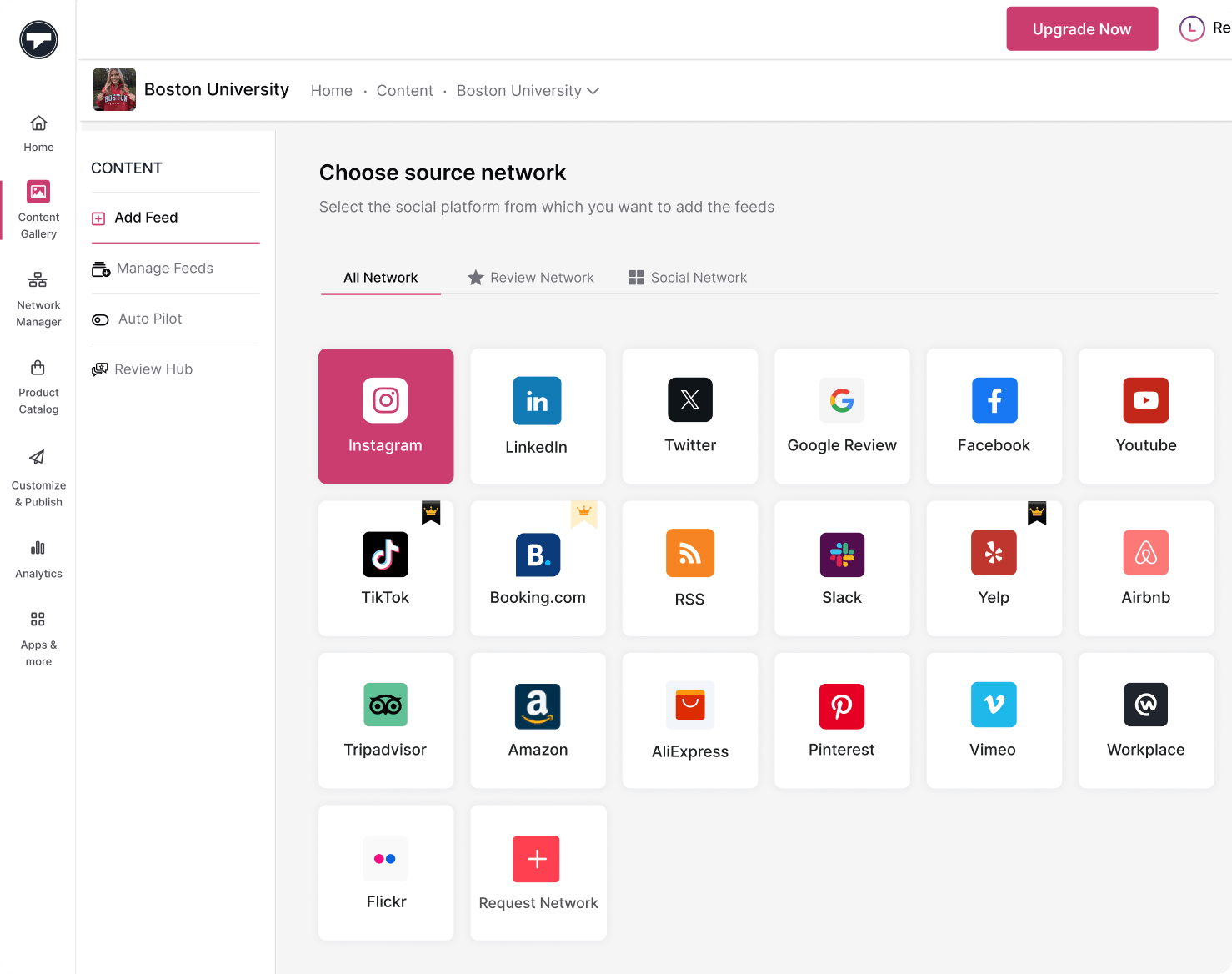1232x974 pixels.
Task: Pick the TikTok network icon
Action: pos(386,555)
